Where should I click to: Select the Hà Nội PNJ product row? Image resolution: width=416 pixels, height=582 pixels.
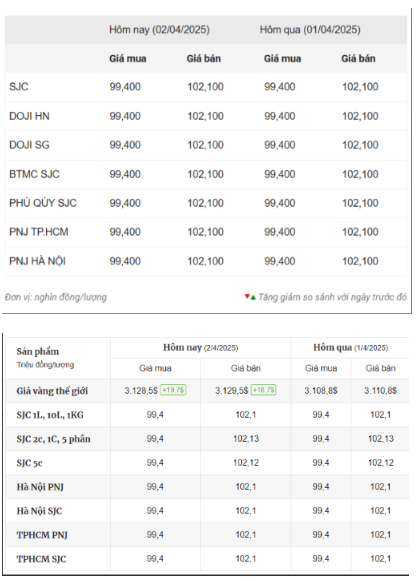(207, 487)
